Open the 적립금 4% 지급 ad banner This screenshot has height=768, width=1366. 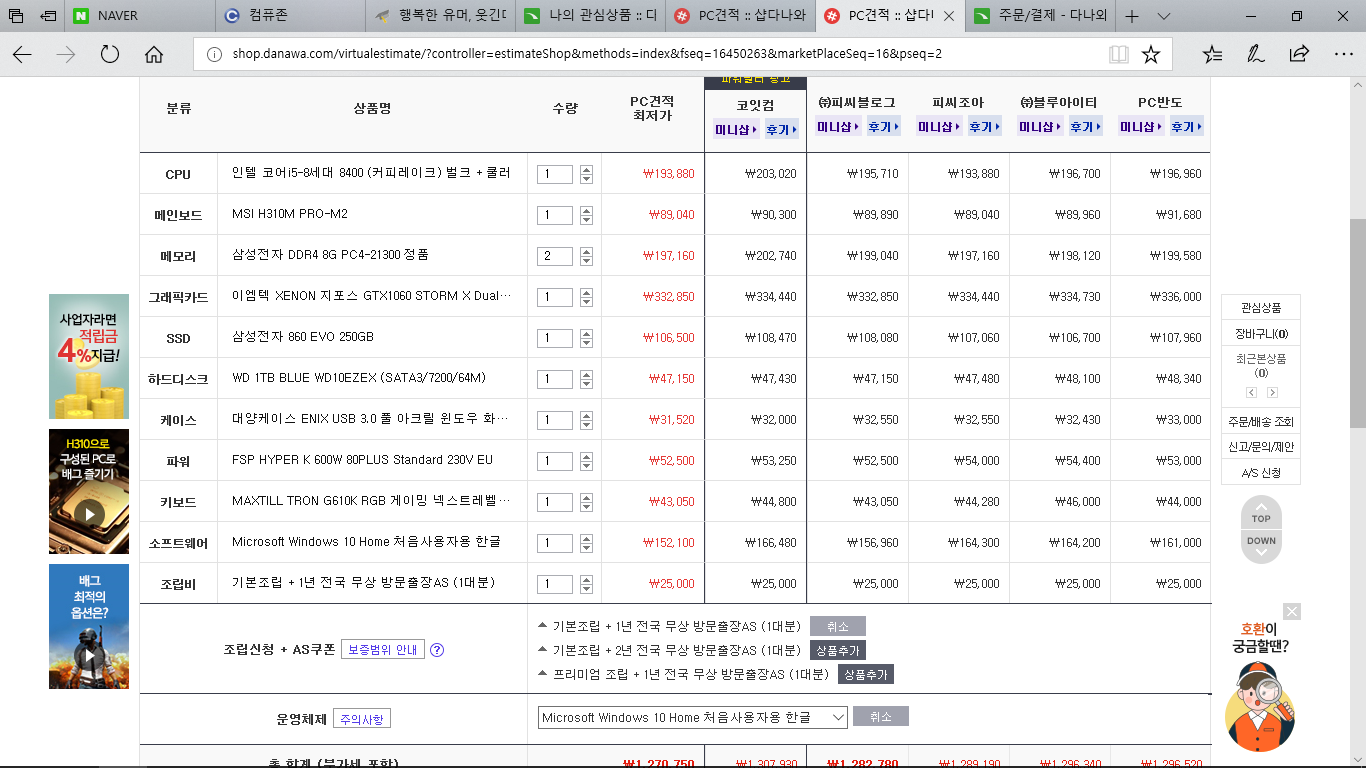[x=89, y=356]
